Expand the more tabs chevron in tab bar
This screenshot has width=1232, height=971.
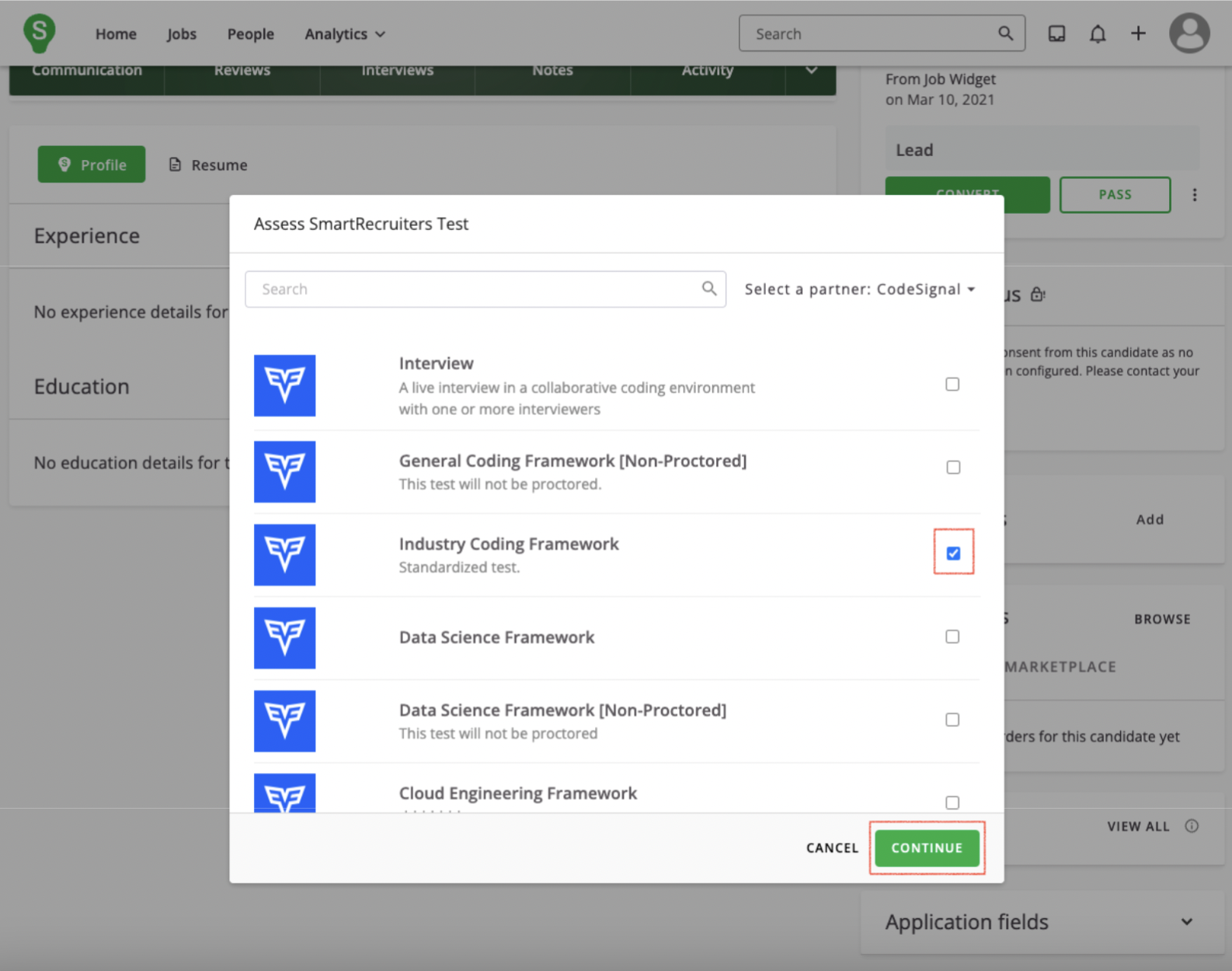(x=811, y=71)
